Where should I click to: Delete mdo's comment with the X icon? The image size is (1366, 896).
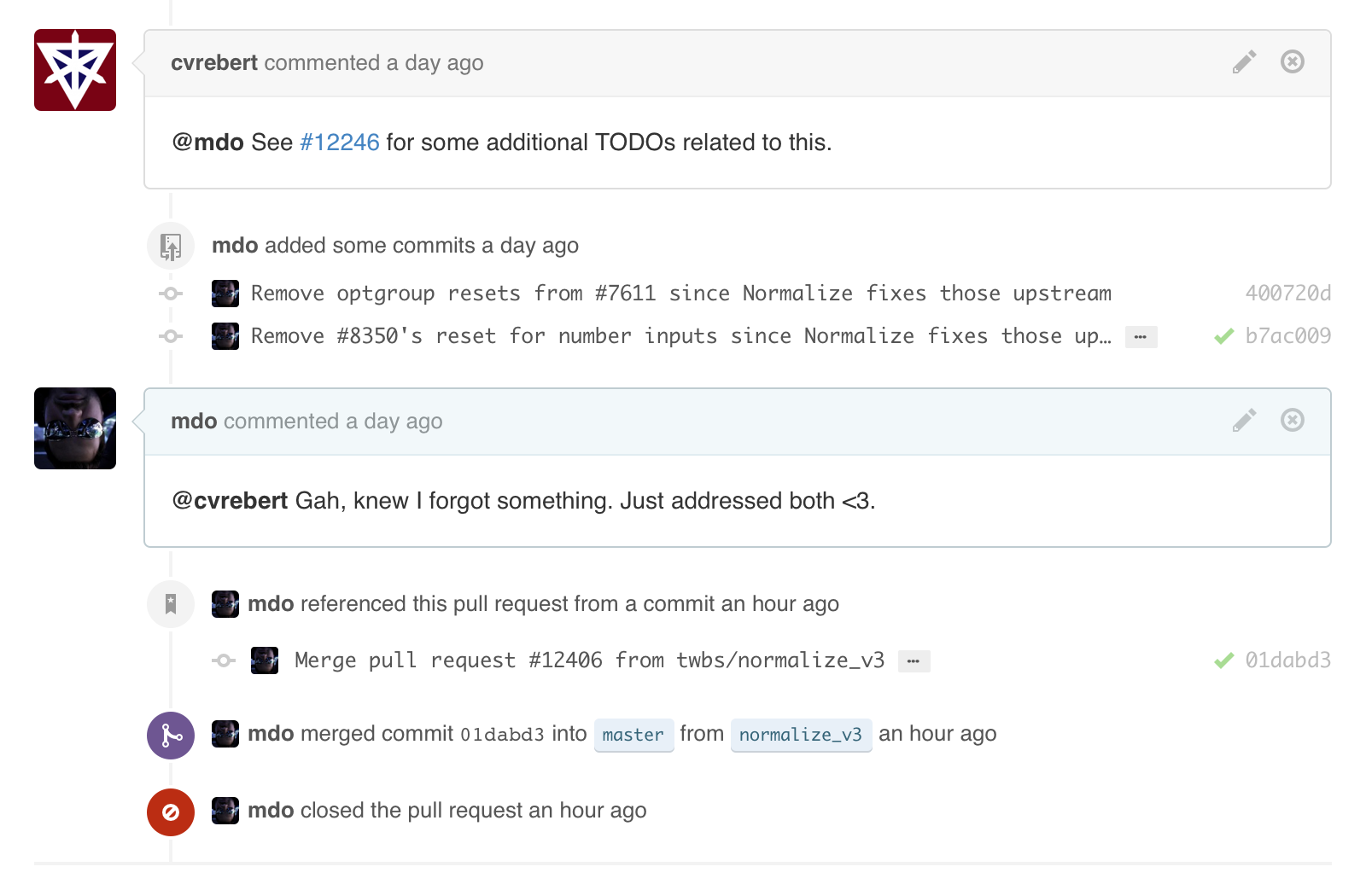1292,420
